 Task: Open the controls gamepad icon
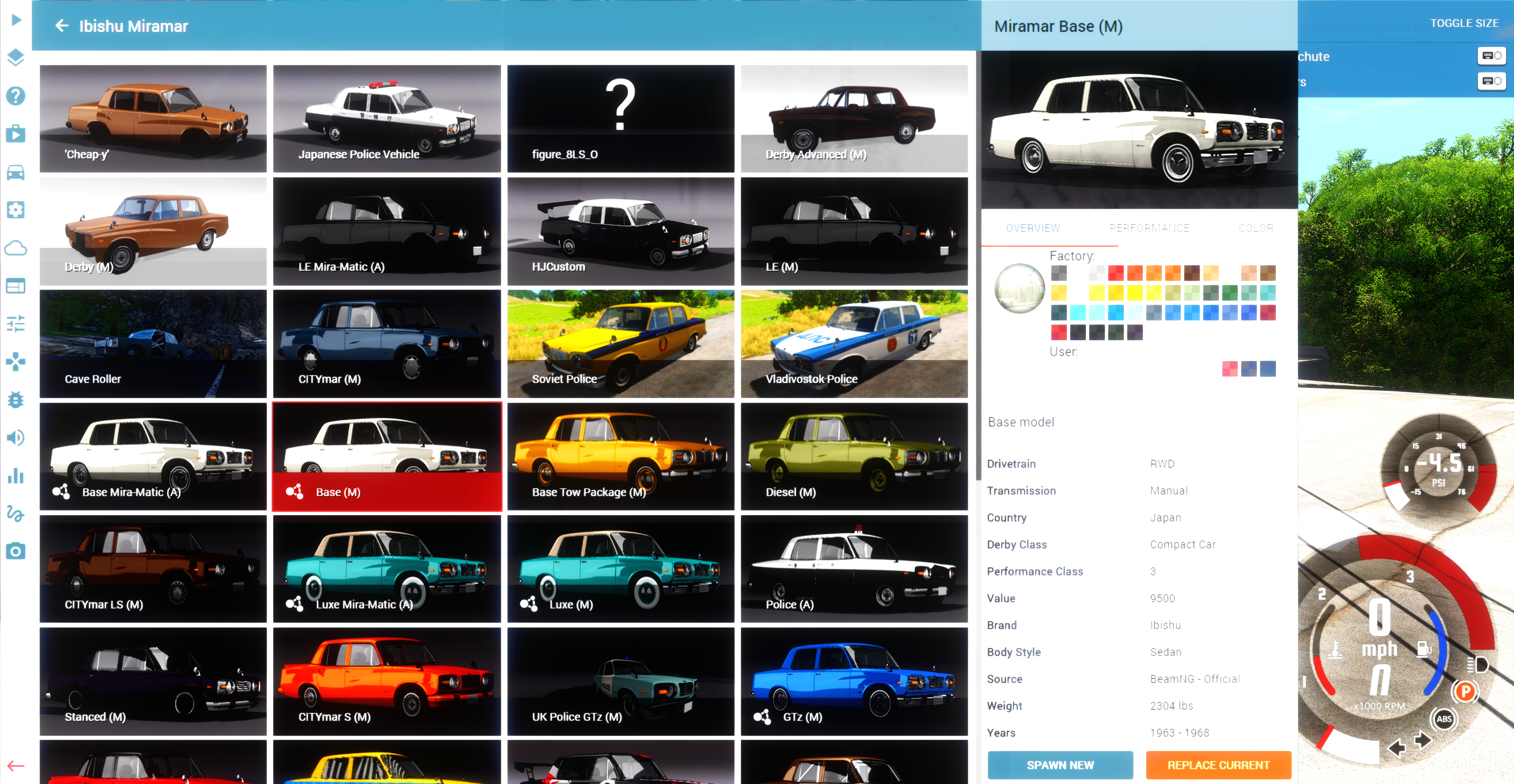[16, 362]
